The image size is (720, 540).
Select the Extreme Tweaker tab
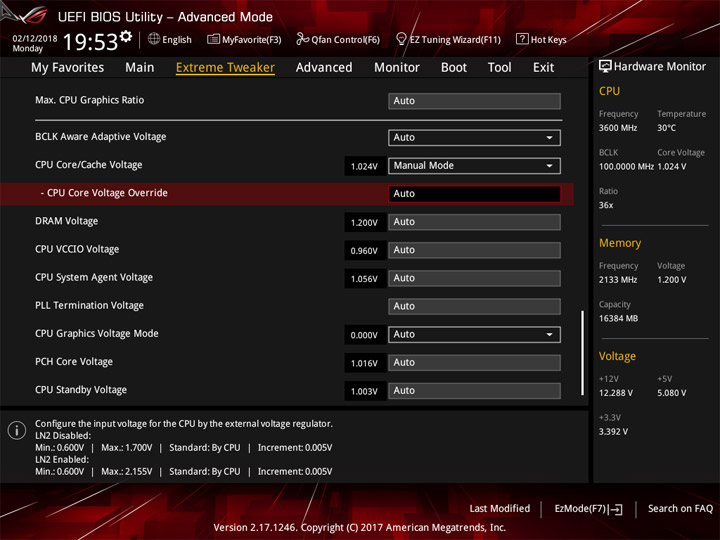point(225,68)
